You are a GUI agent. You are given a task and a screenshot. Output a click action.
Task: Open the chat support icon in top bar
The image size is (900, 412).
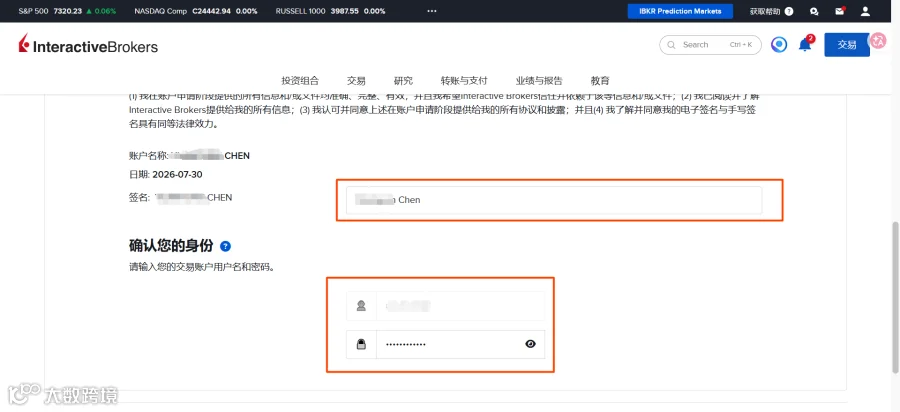[x=814, y=11]
